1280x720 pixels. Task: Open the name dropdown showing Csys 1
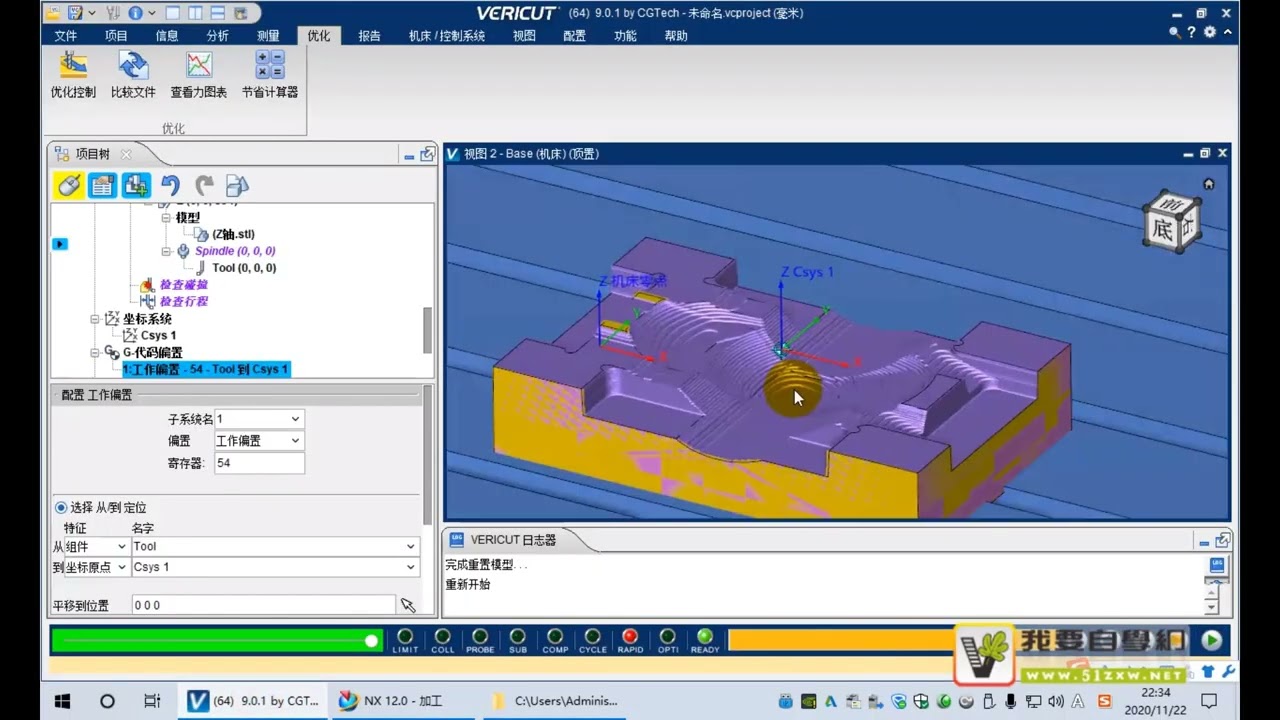275,567
